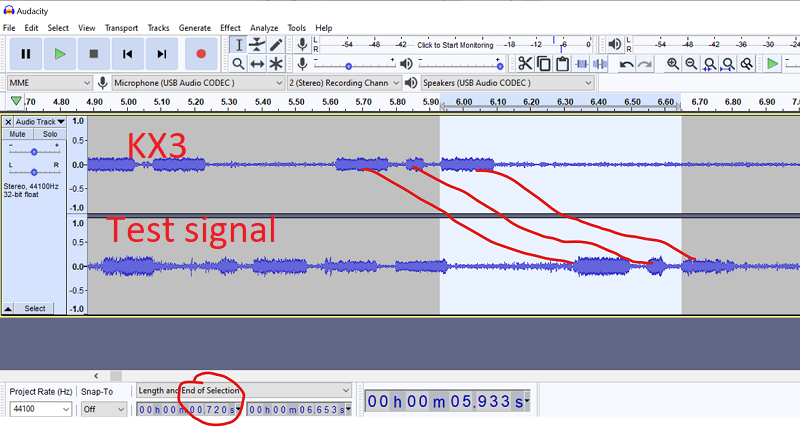Collapse the track using the up-arrow button
This screenshot has height=427, width=800.
tap(8, 309)
